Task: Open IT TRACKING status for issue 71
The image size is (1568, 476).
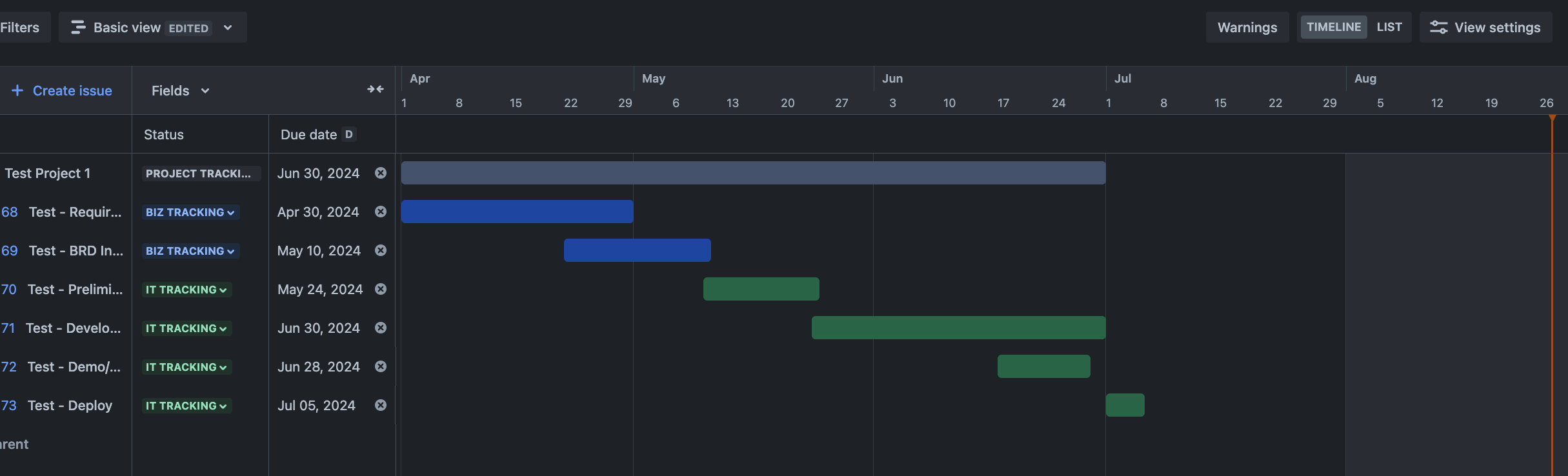Action: point(186,328)
